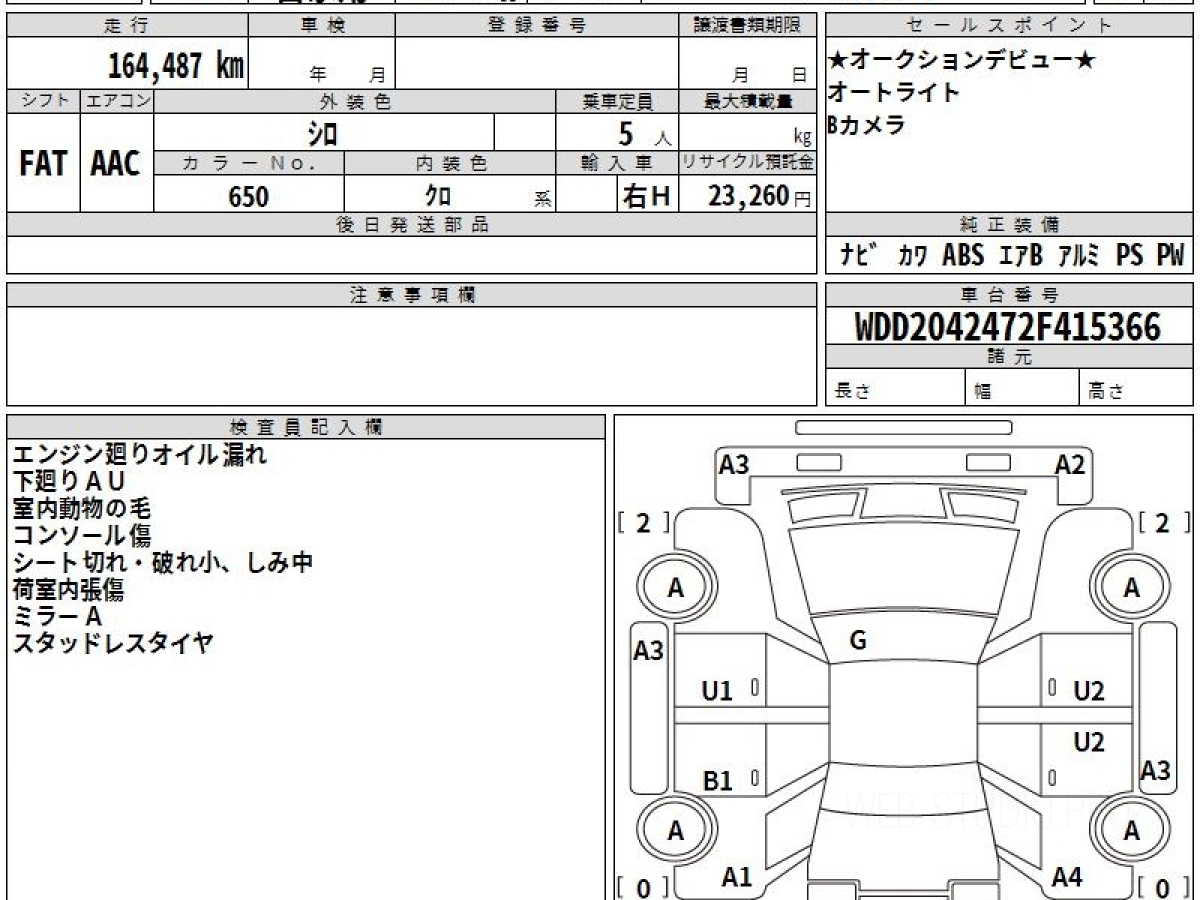Click the 車検 header cell
This screenshot has width=1200, height=900.
point(322,26)
